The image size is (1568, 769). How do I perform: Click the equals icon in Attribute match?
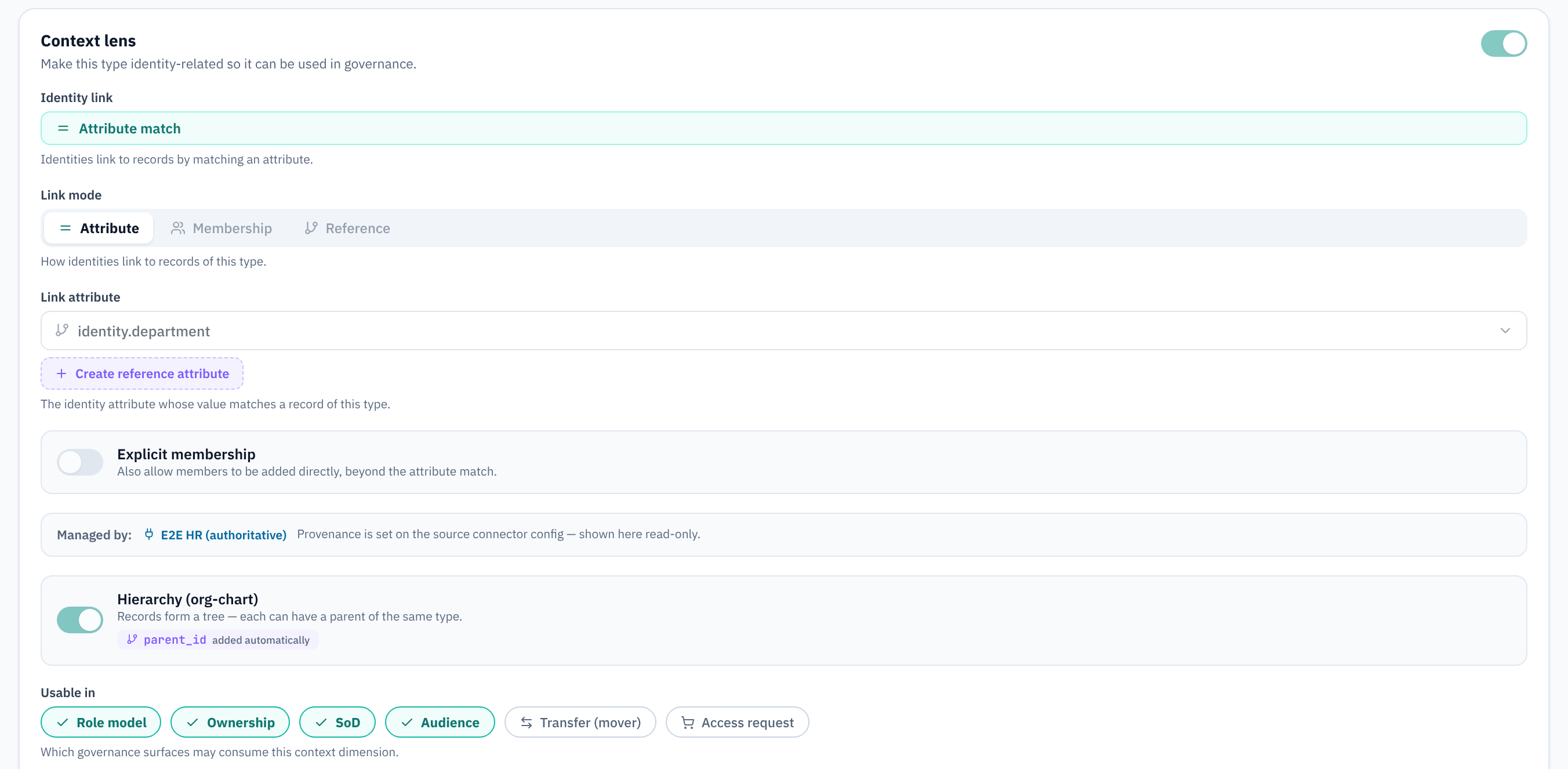point(63,129)
